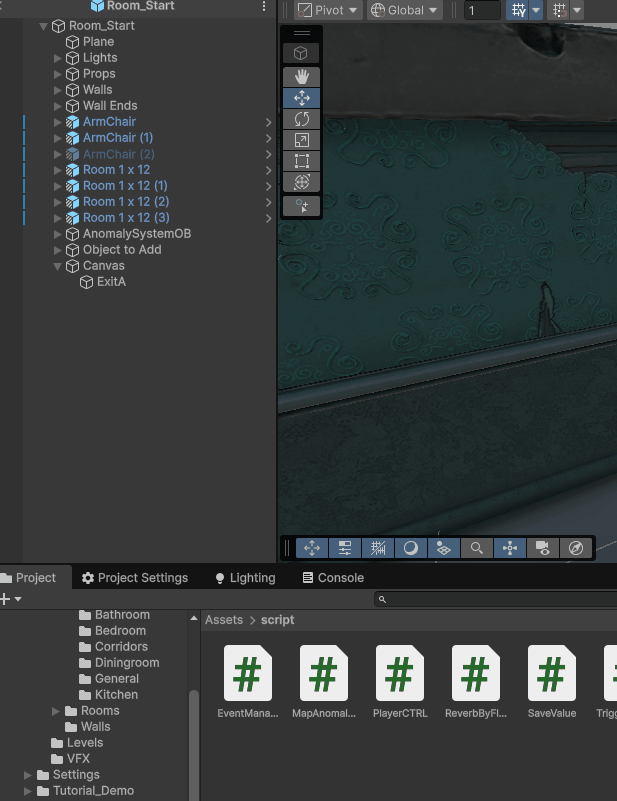Open the Global coordinate dropdown
The width and height of the screenshot is (617, 801).
404,11
